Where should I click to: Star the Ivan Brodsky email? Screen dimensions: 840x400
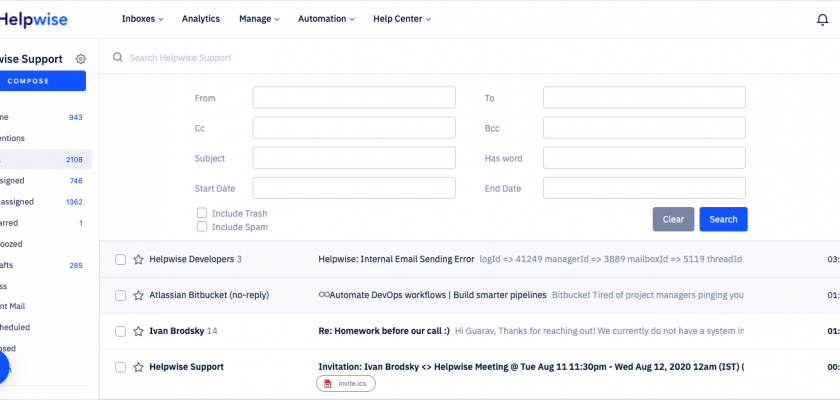pos(139,331)
